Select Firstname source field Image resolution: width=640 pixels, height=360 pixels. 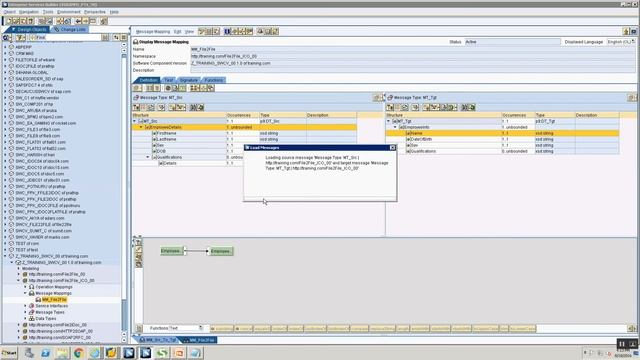(167, 133)
